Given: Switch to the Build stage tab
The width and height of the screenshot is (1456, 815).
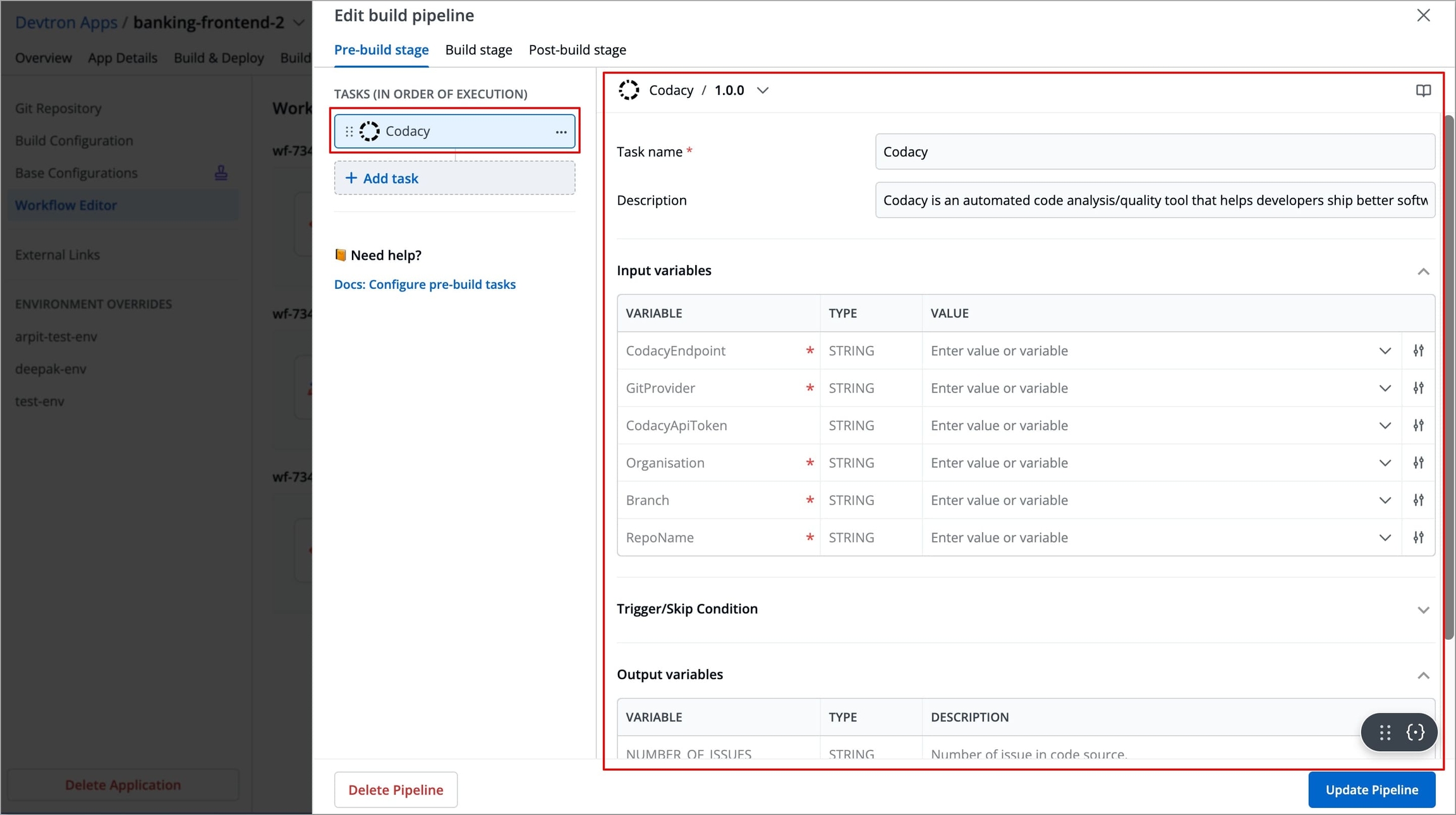Looking at the screenshot, I should (478, 50).
